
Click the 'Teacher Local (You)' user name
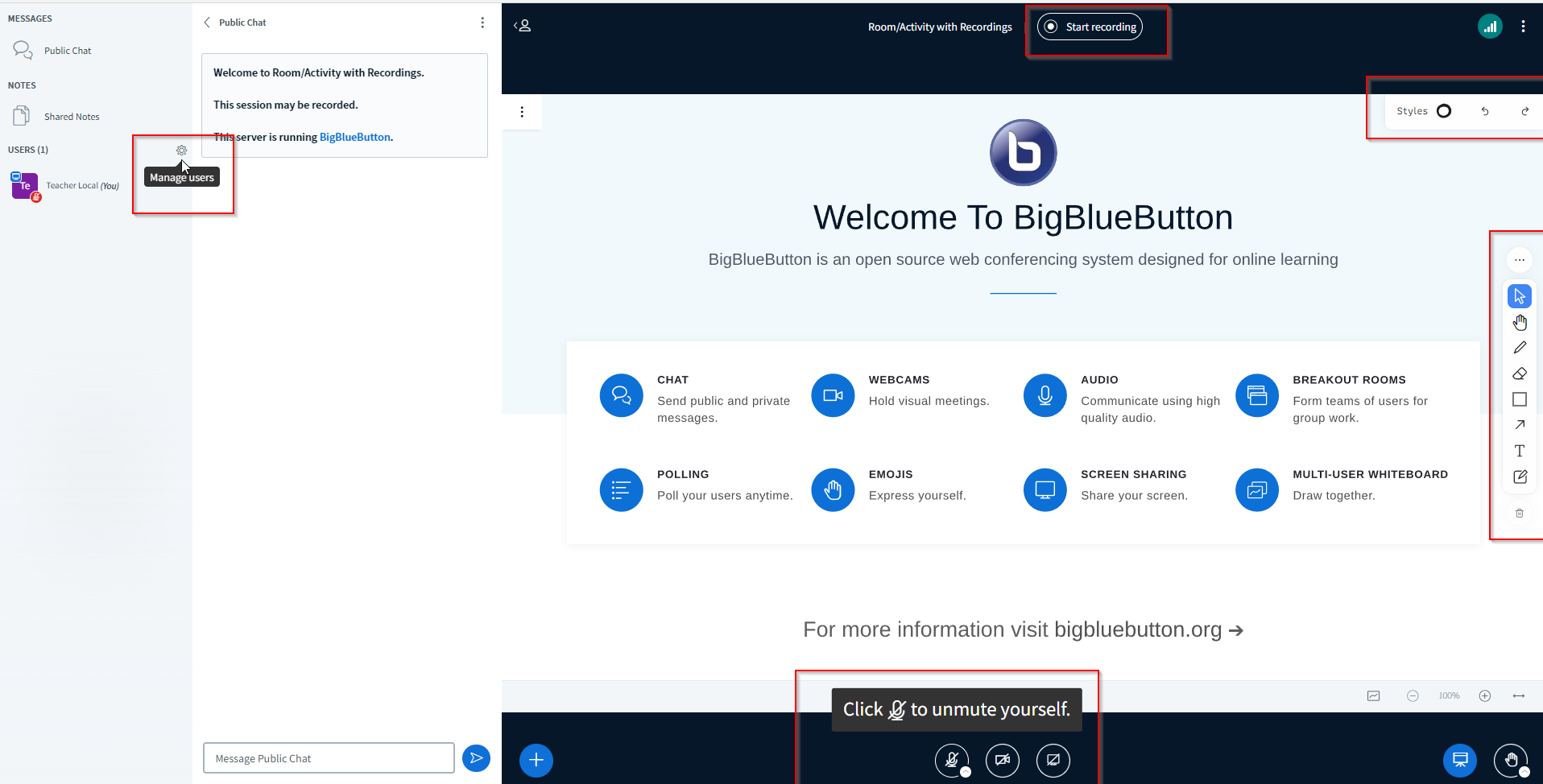[x=82, y=186]
